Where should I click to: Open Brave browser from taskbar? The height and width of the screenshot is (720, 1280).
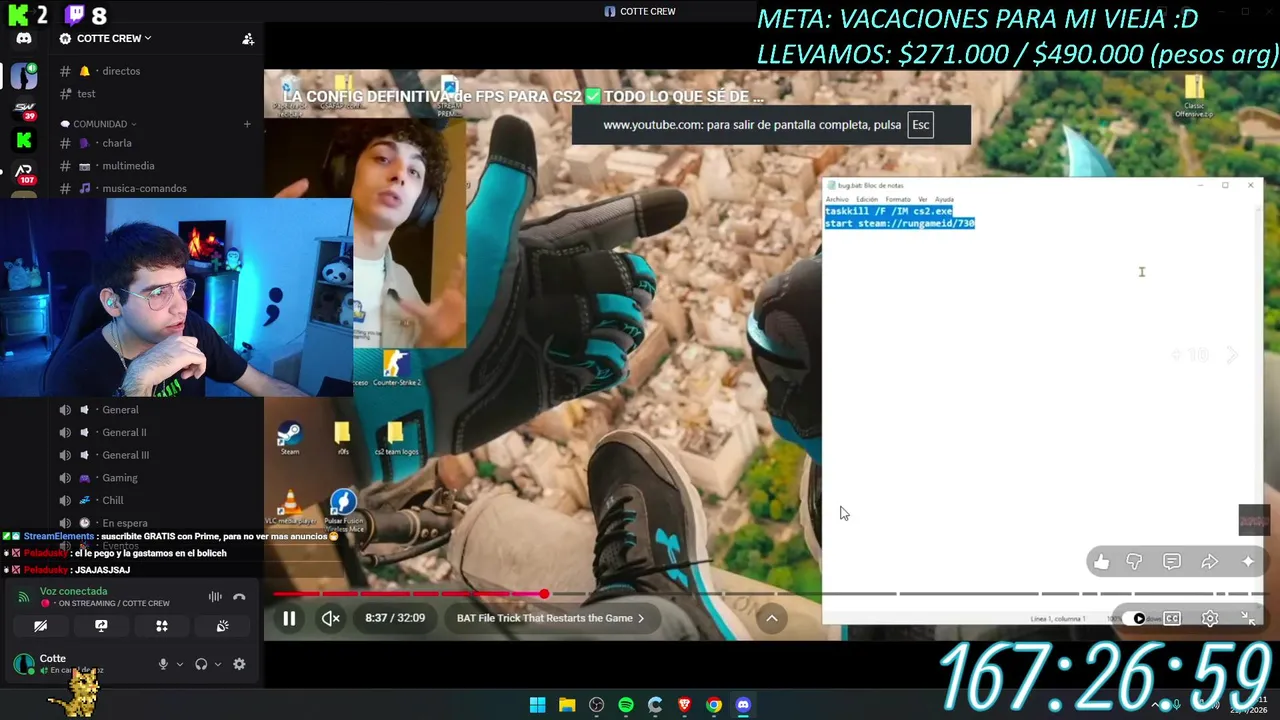tap(684, 705)
